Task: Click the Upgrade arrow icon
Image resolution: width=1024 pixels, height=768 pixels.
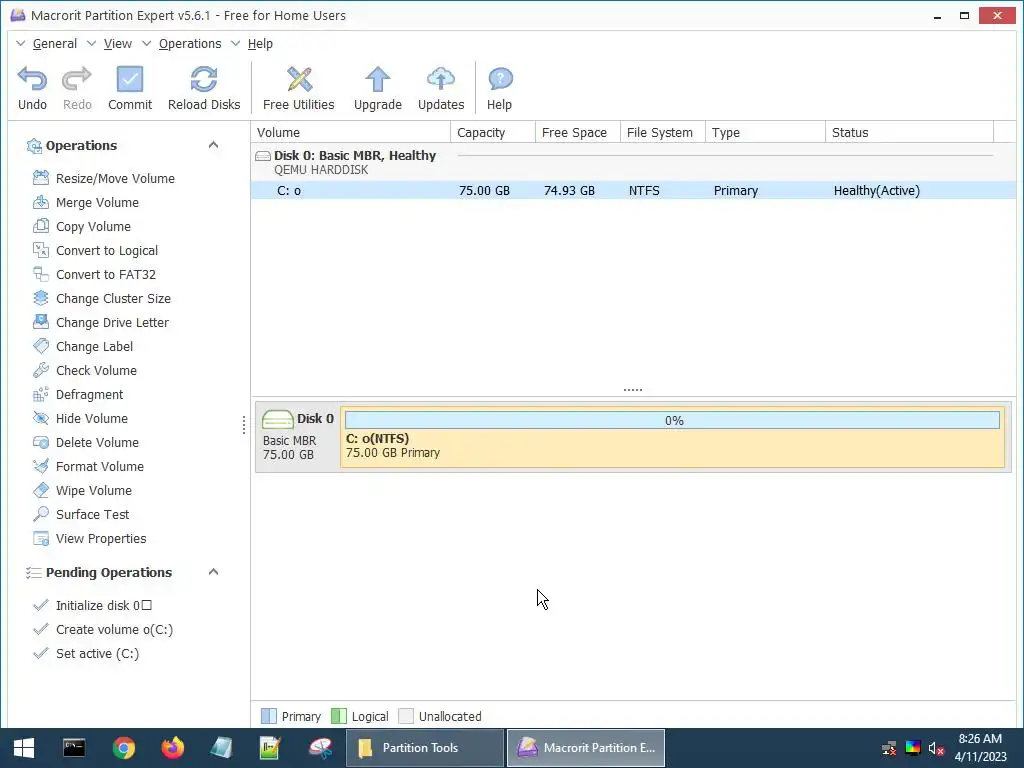Action: [x=377, y=79]
